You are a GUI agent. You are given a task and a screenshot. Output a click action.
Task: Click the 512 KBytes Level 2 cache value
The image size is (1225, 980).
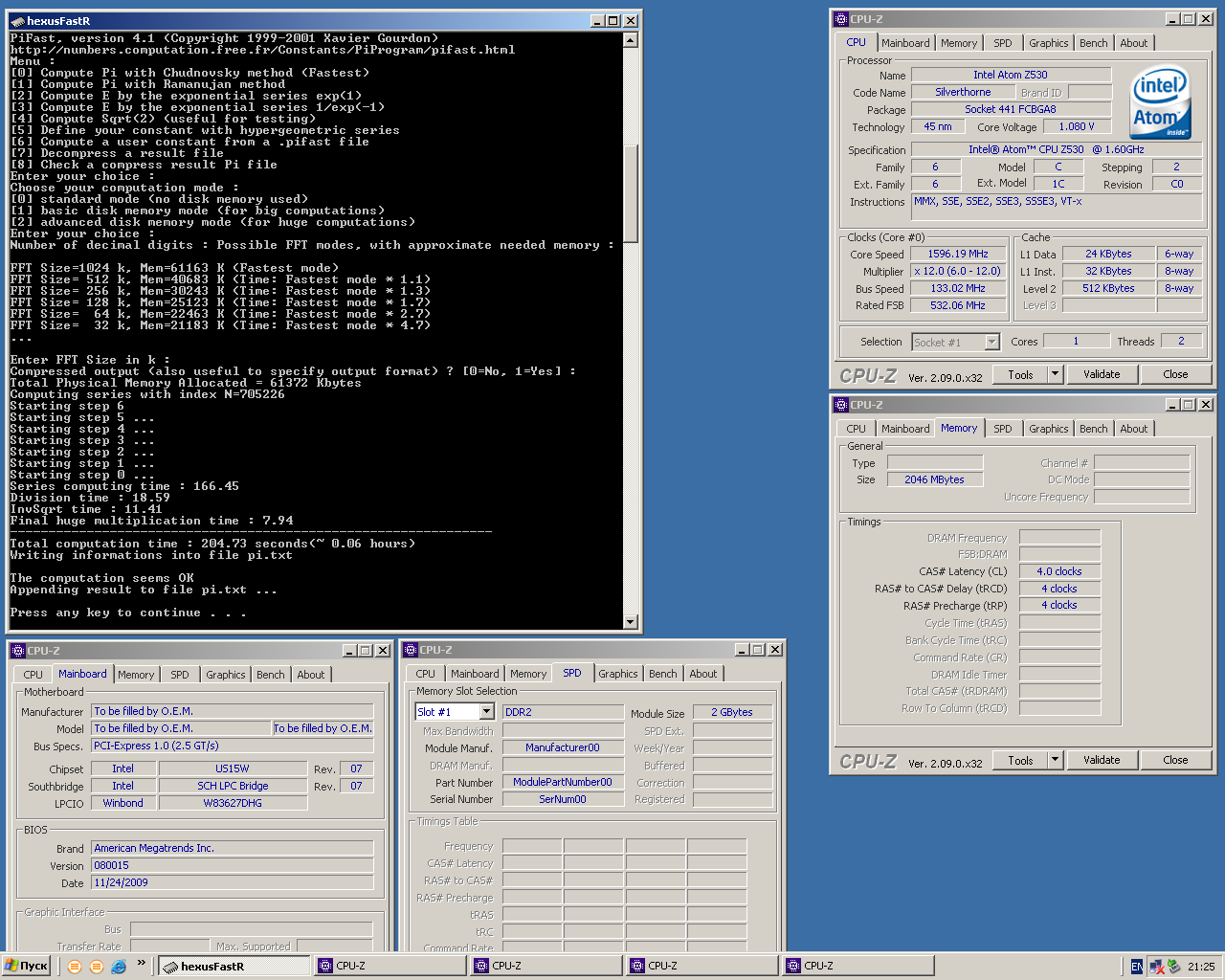1108,289
